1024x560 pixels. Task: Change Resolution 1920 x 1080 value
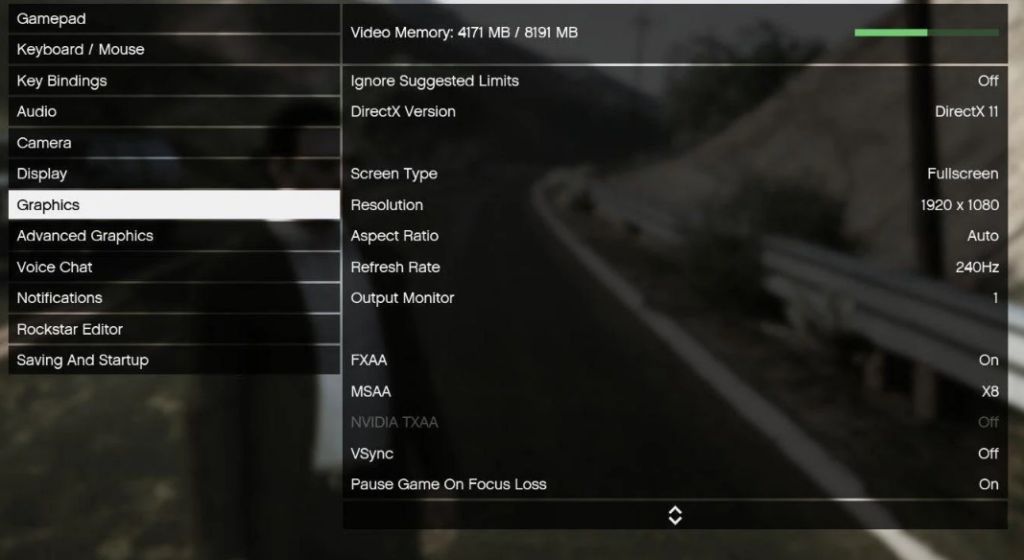tap(959, 205)
